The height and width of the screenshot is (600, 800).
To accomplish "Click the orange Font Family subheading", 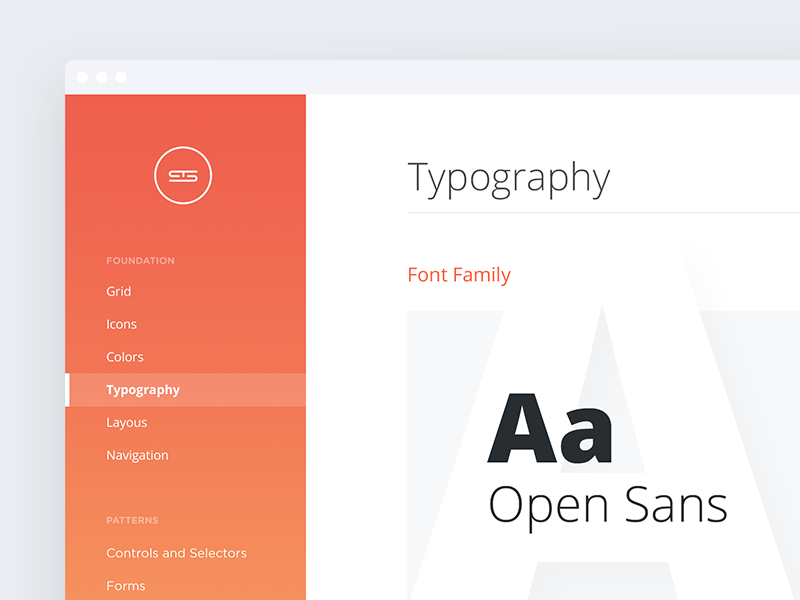I will click(459, 275).
